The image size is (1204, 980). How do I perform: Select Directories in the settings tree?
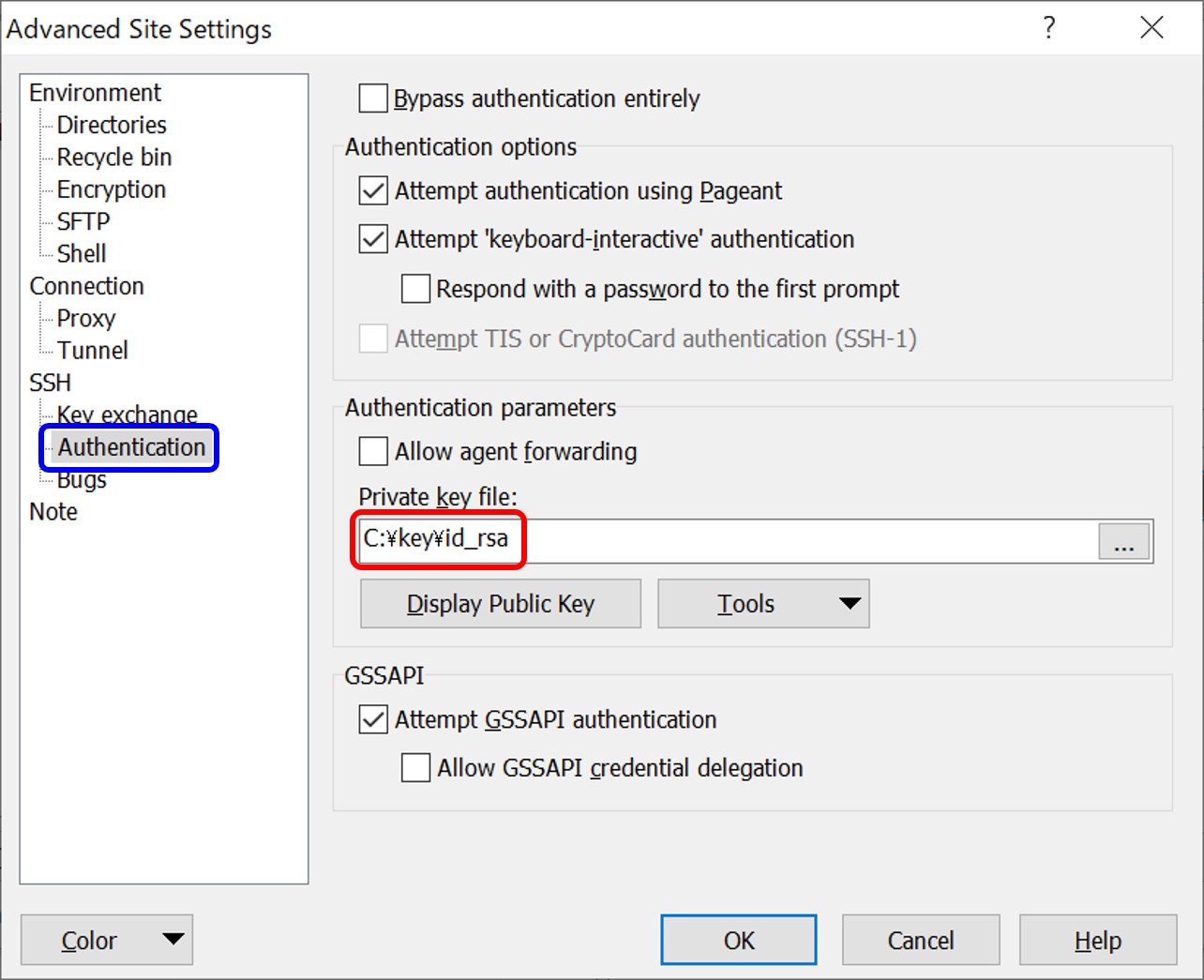(112, 125)
